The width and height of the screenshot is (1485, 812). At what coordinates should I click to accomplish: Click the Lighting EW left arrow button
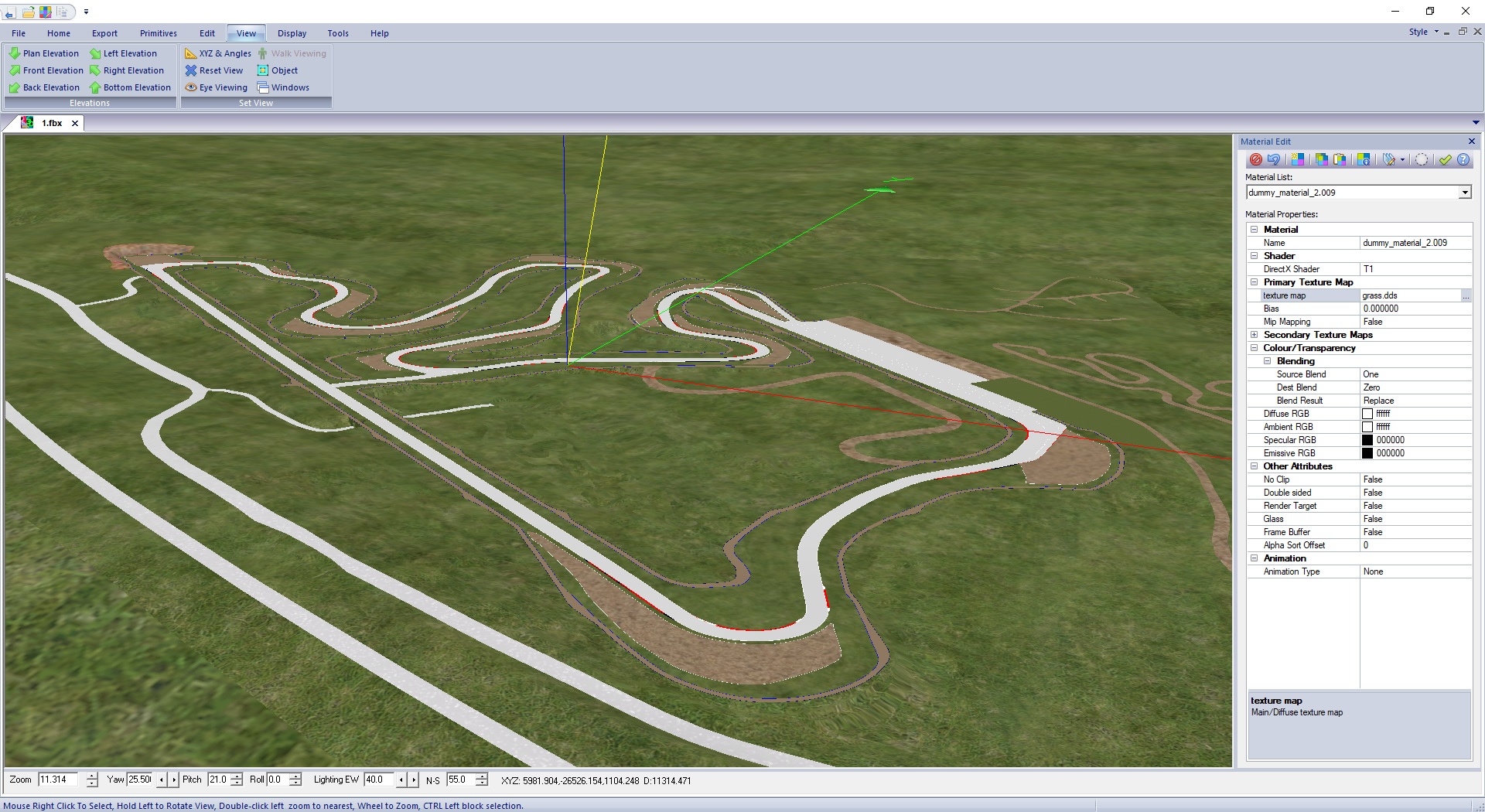tap(401, 780)
